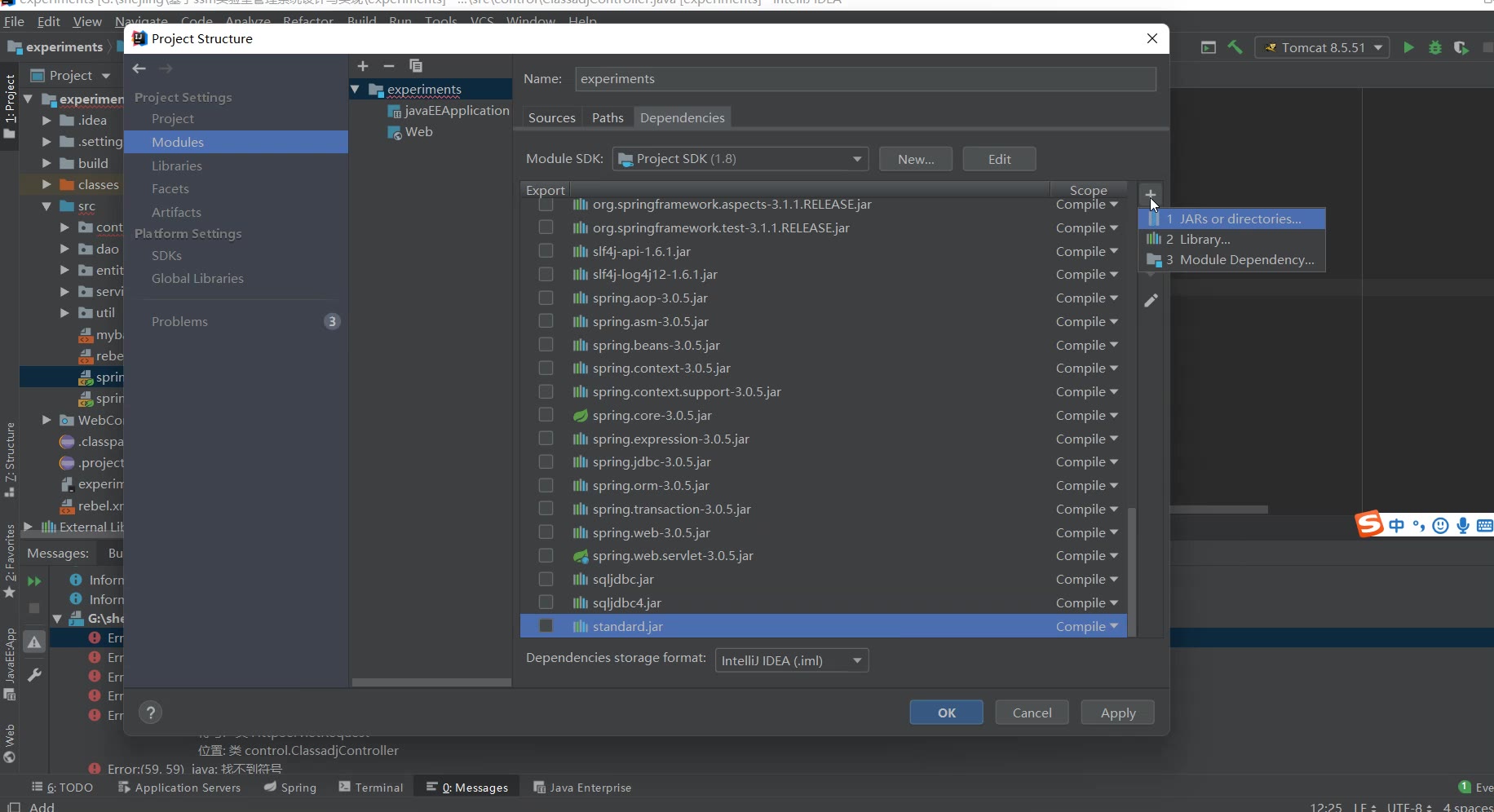Click the Apply button
The image size is (1494, 812).
pos(1118,713)
